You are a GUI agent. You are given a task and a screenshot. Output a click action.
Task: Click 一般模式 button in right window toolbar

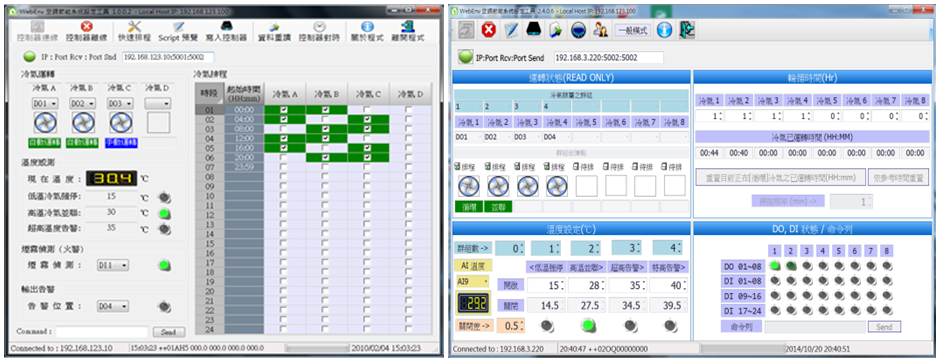point(632,31)
